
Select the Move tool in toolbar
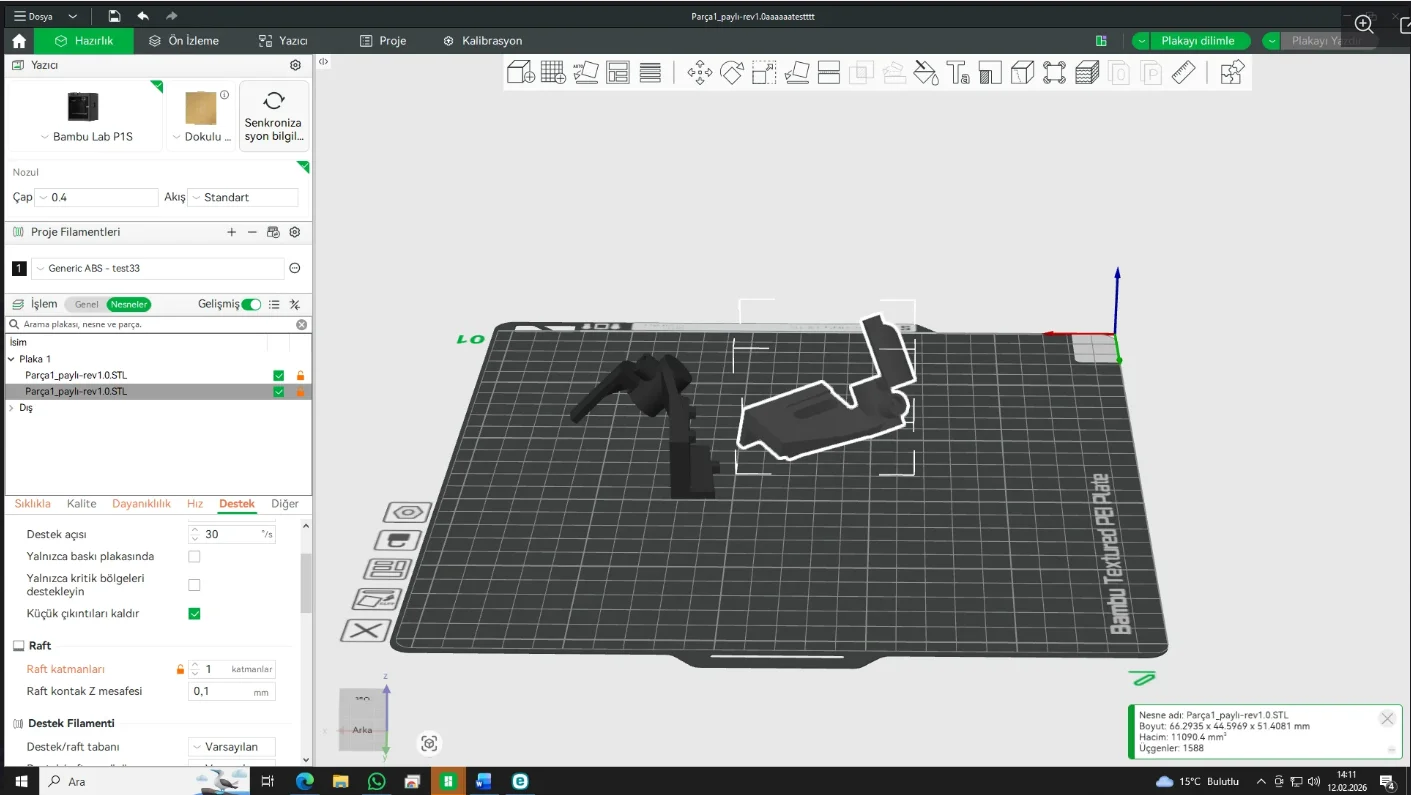click(x=699, y=72)
